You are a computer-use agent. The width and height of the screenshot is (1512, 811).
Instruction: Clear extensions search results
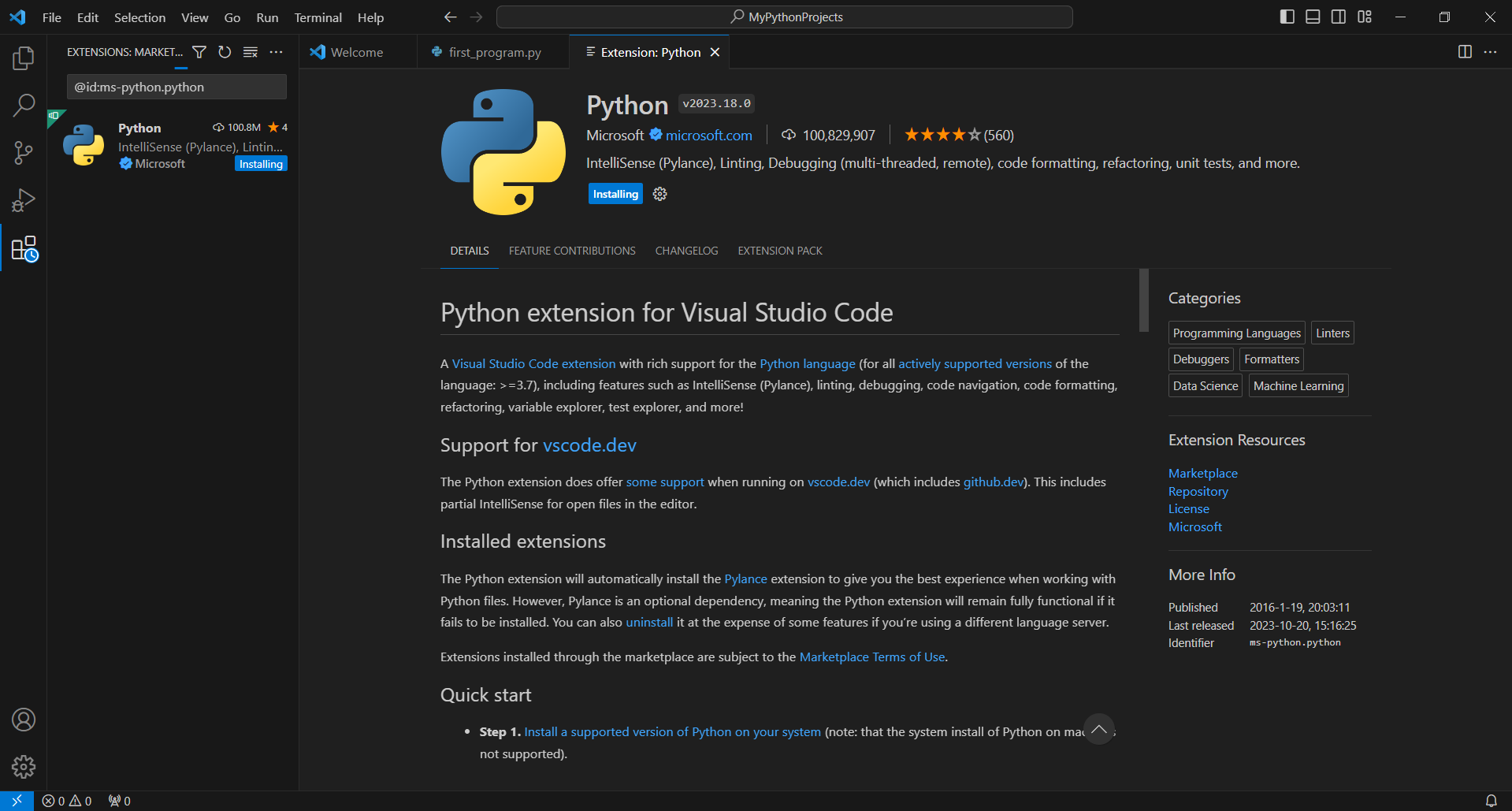251,52
